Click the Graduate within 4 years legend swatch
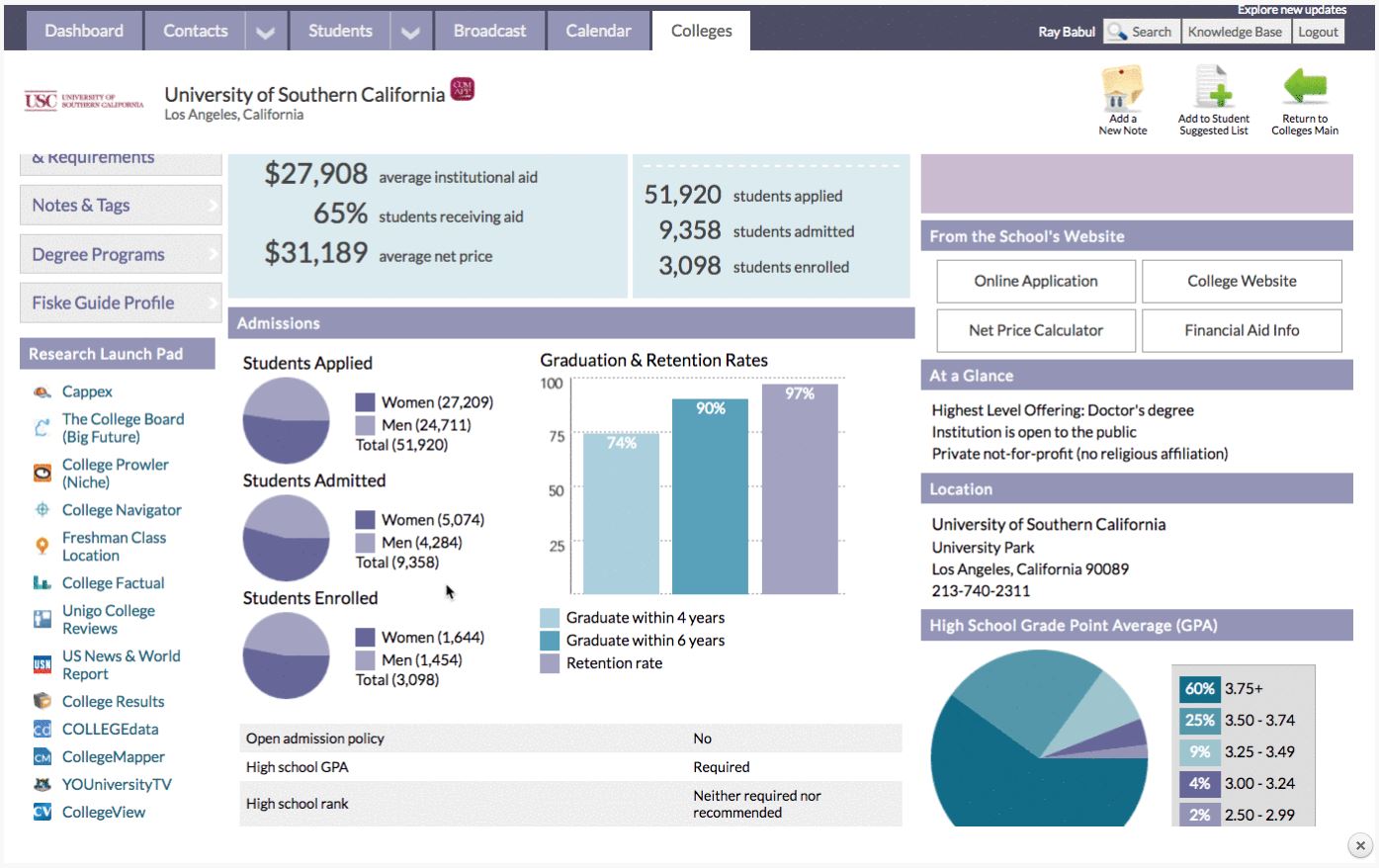1379x868 pixels. (x=550, y=618)
